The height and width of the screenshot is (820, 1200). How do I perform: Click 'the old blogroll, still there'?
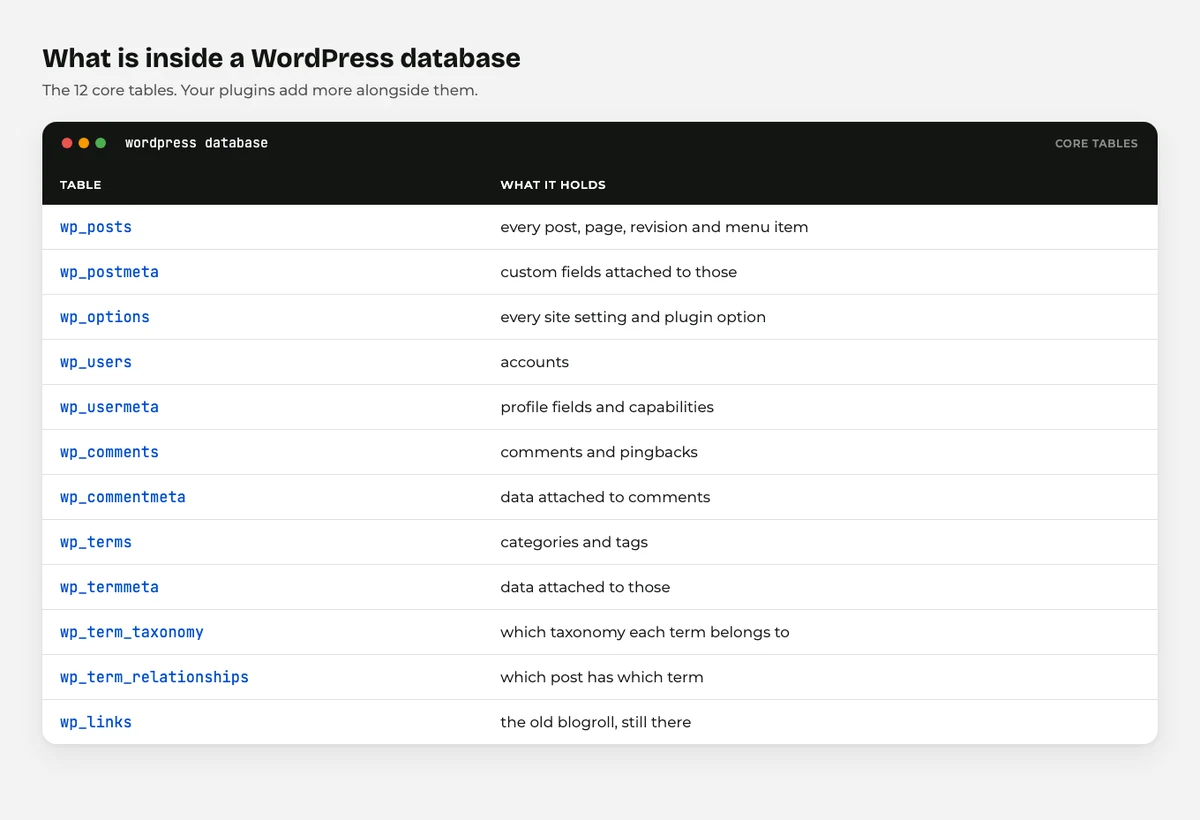[x=596, y=722]
